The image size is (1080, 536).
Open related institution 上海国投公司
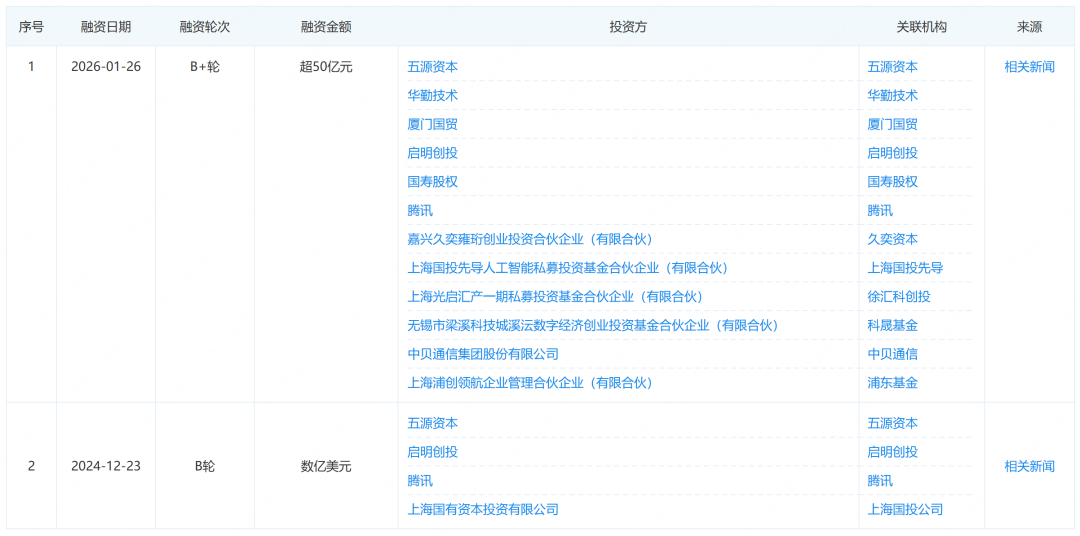[x=905, y=510]
